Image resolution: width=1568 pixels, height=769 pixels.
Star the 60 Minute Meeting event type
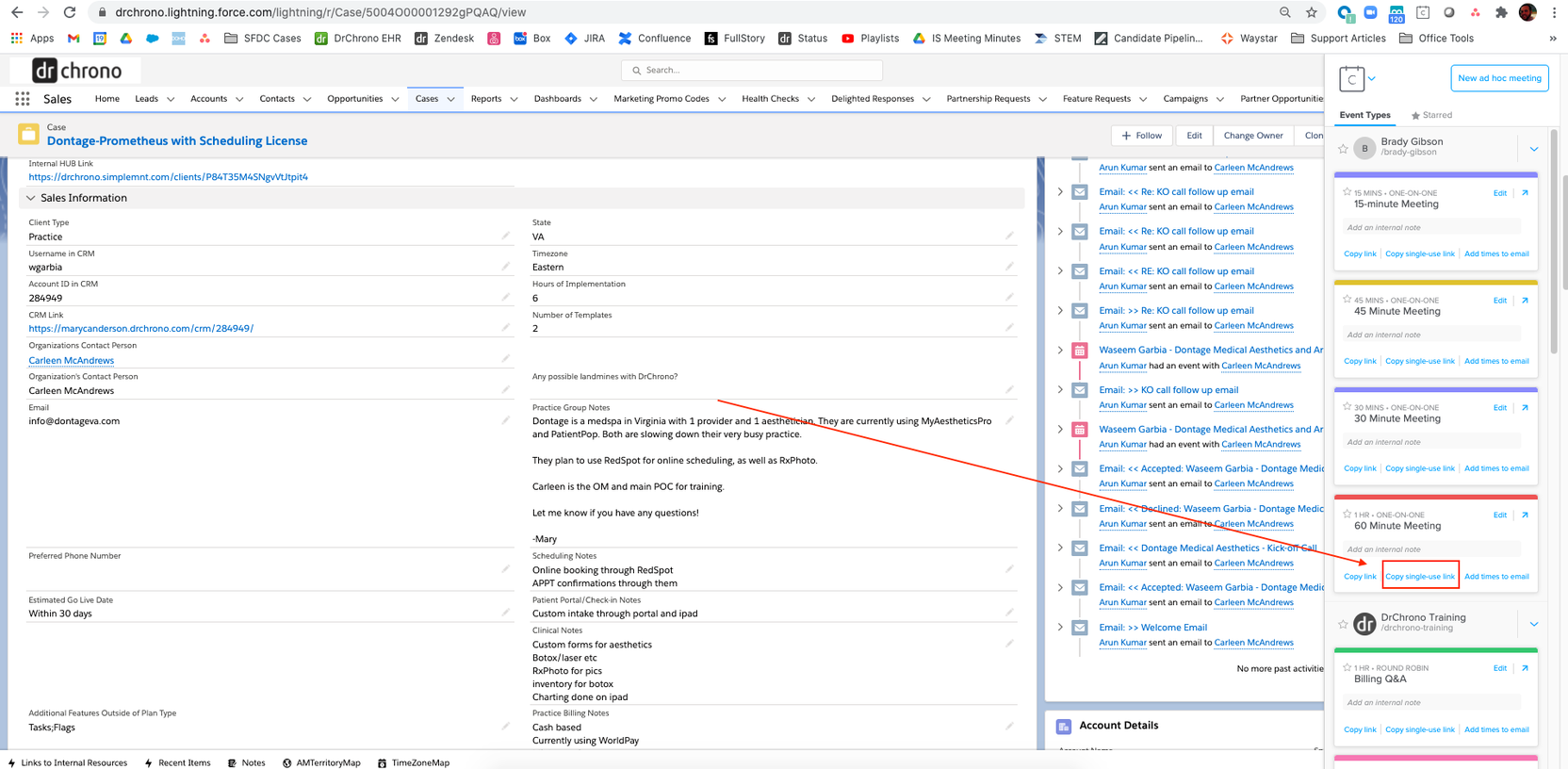click(x=1347, y=515)
